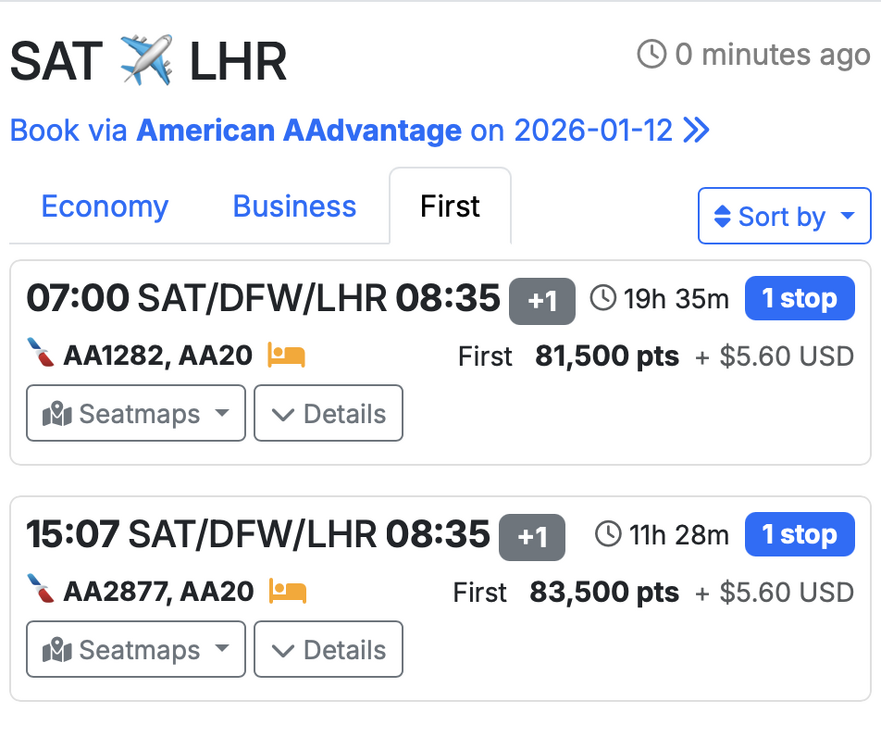Open the Sort by dropdown
881x750 pixels.
click(784, 216)
